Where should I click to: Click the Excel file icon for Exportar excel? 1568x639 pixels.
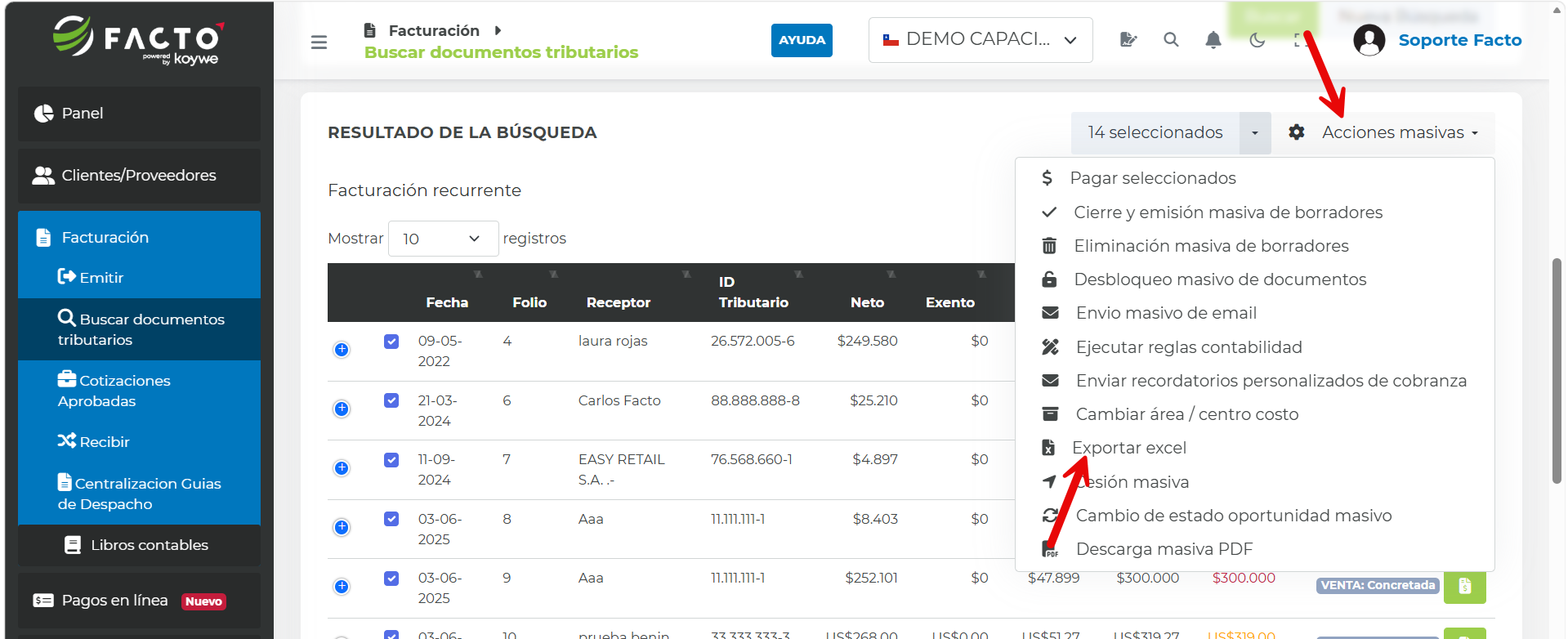click(1048, 447)
